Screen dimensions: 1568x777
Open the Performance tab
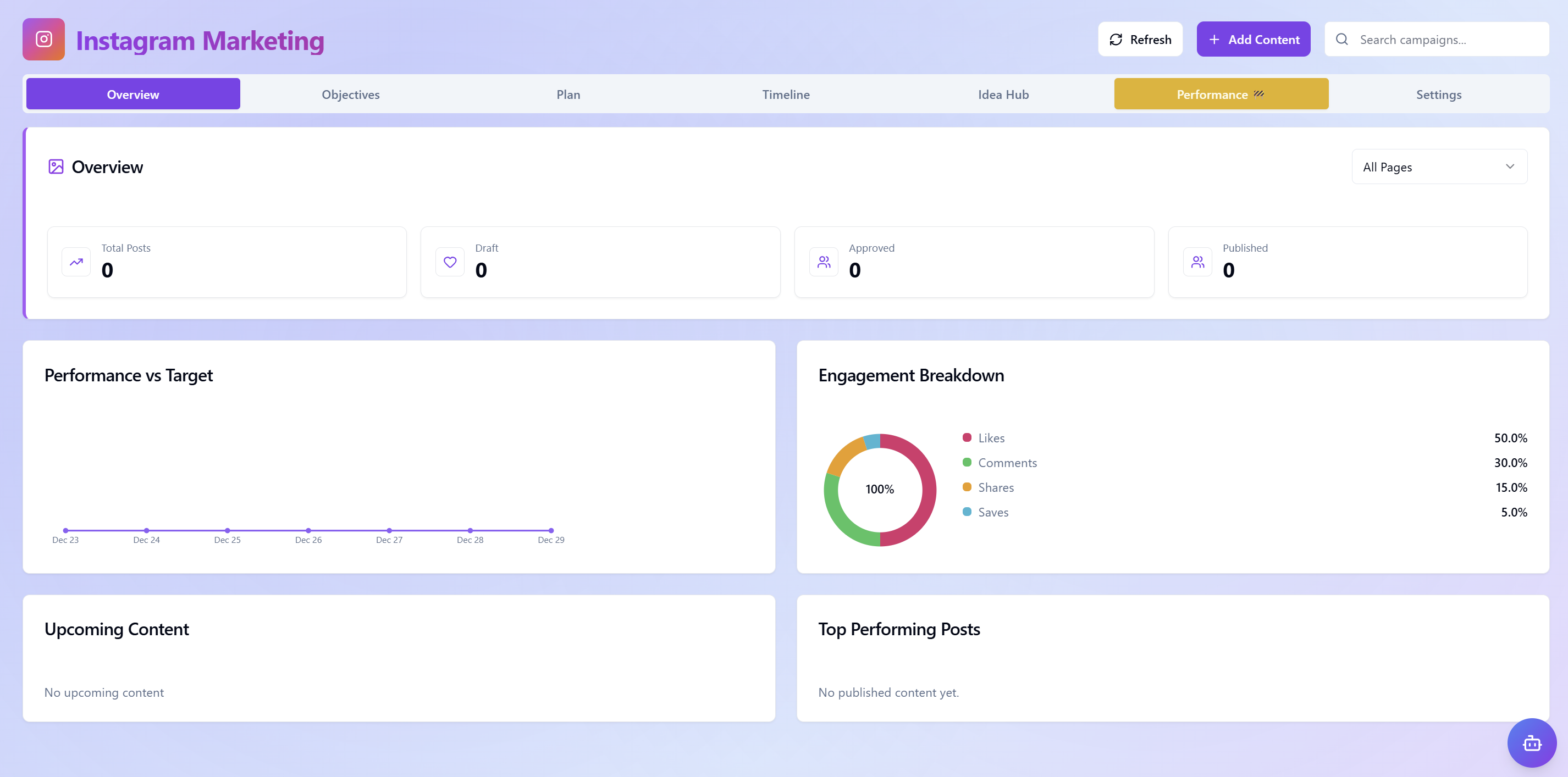click(1221, 94)
